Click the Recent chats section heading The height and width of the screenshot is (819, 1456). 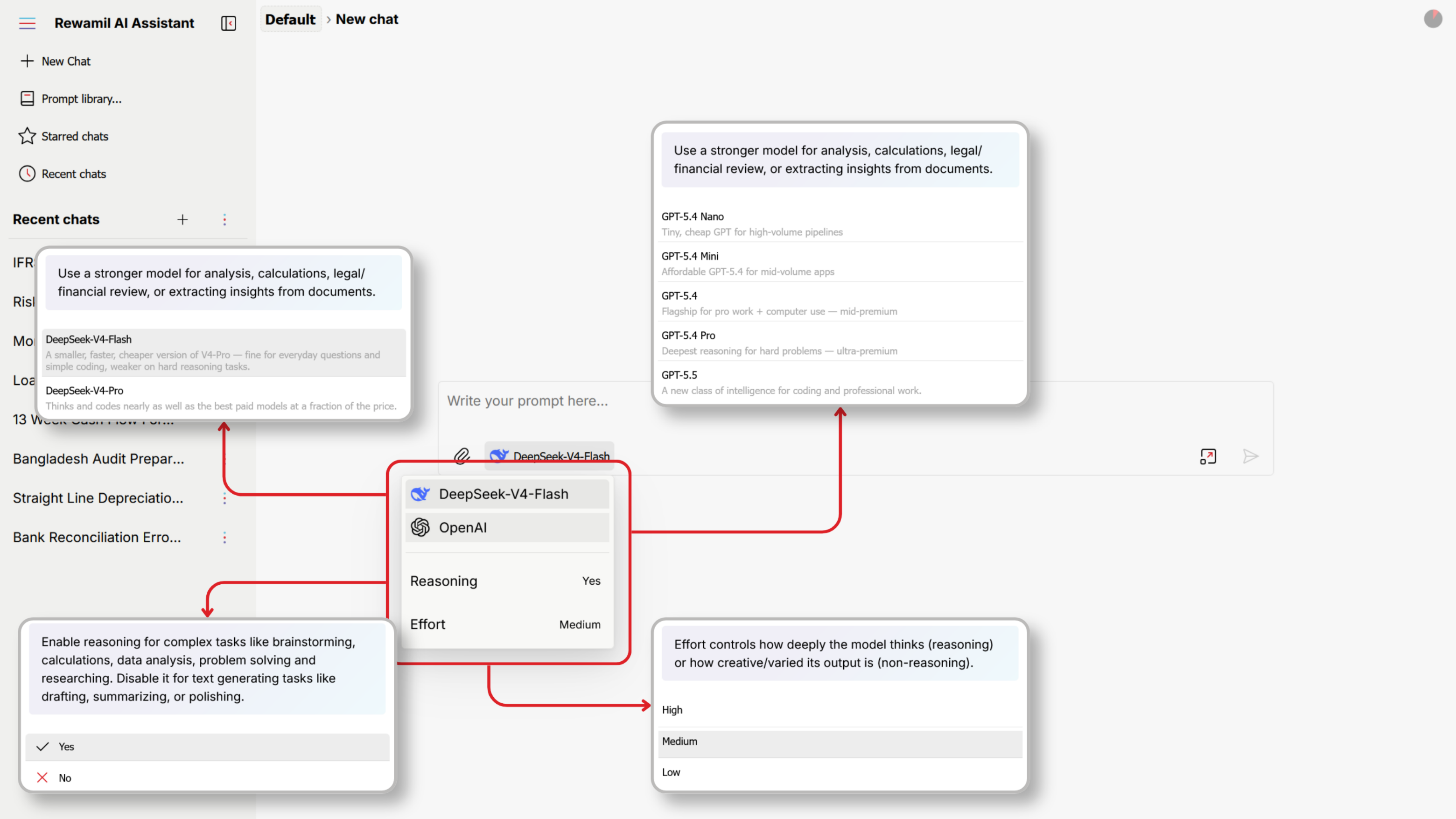(56, 219)
